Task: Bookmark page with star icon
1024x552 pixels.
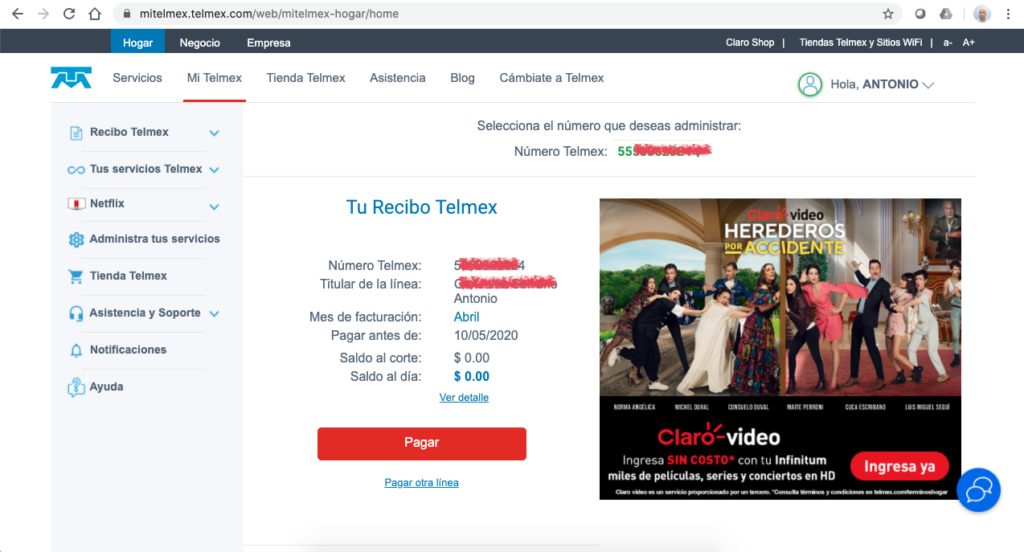Action: coord(888,14)
